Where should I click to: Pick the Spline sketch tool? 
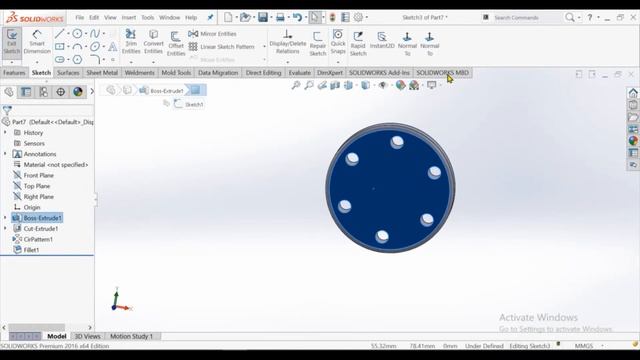pos(95,33)
